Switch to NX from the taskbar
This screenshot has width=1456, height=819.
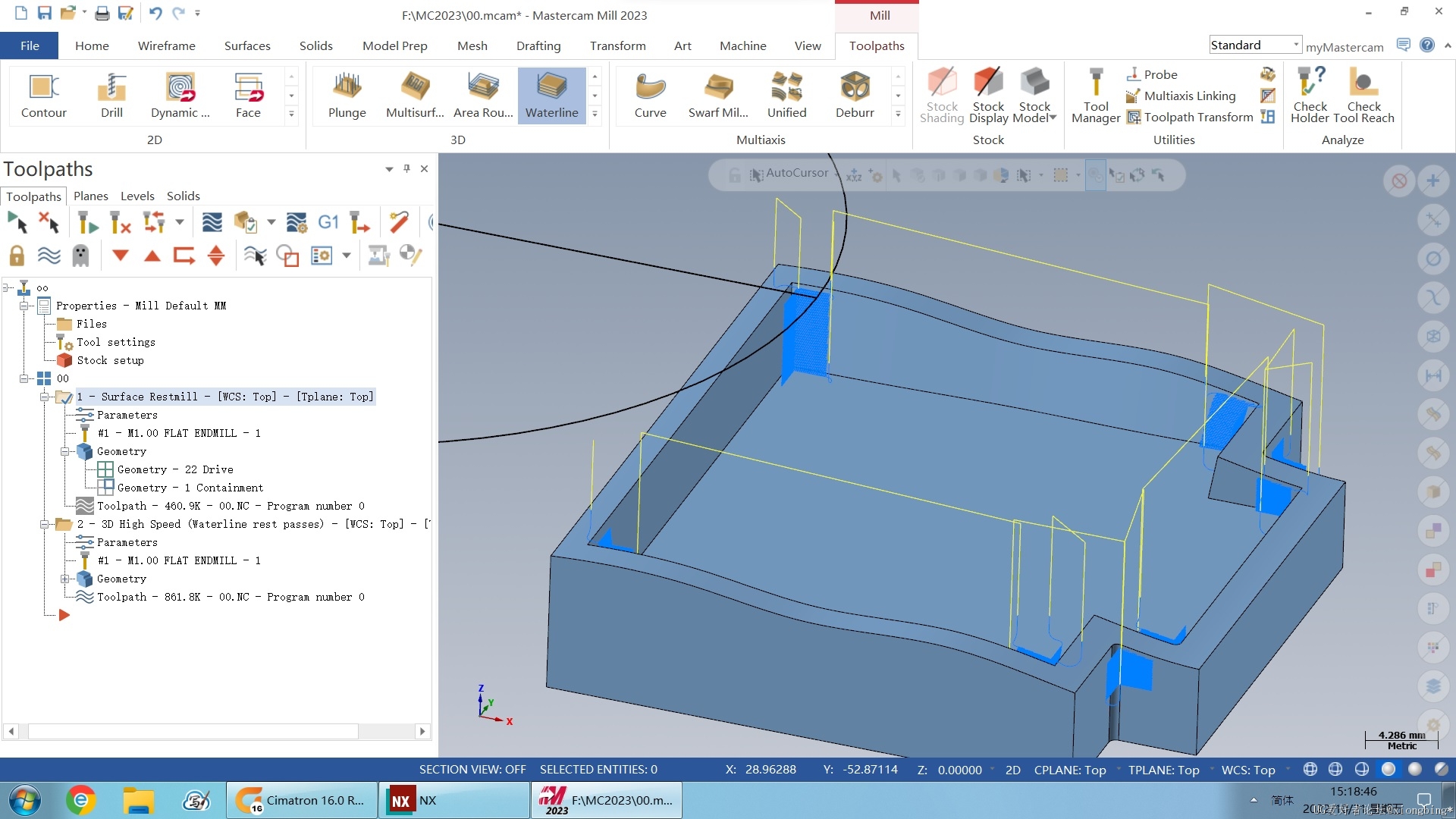point(453,800)
